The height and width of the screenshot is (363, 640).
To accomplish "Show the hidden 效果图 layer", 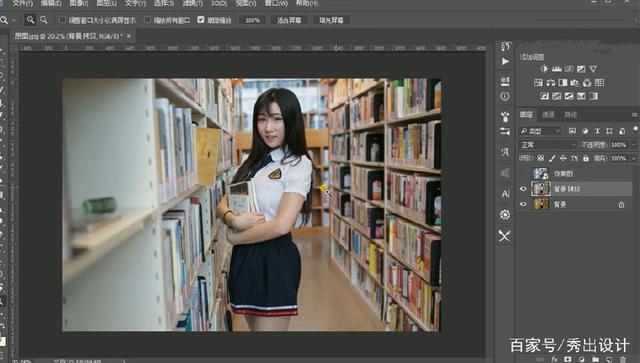I will [523, 174].
